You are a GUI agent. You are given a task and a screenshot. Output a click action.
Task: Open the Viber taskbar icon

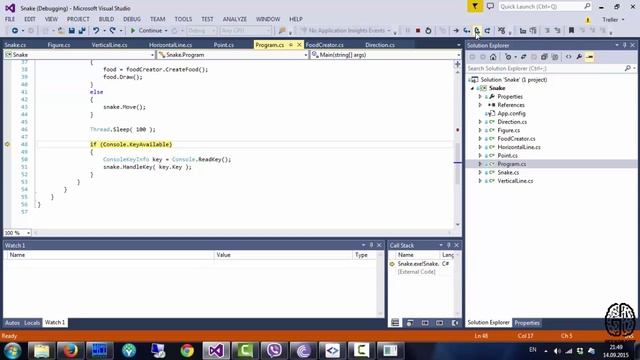[x=274, y=351]
